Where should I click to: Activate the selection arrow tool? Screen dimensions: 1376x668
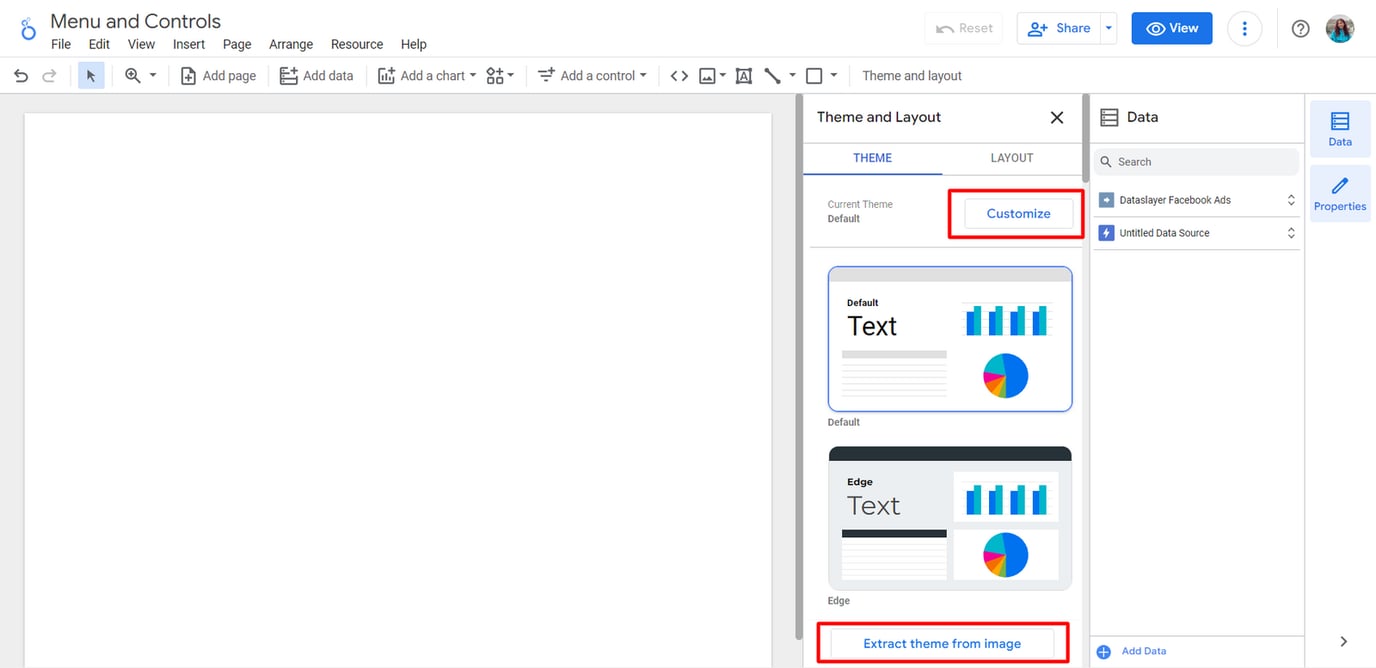click(91, 75)
